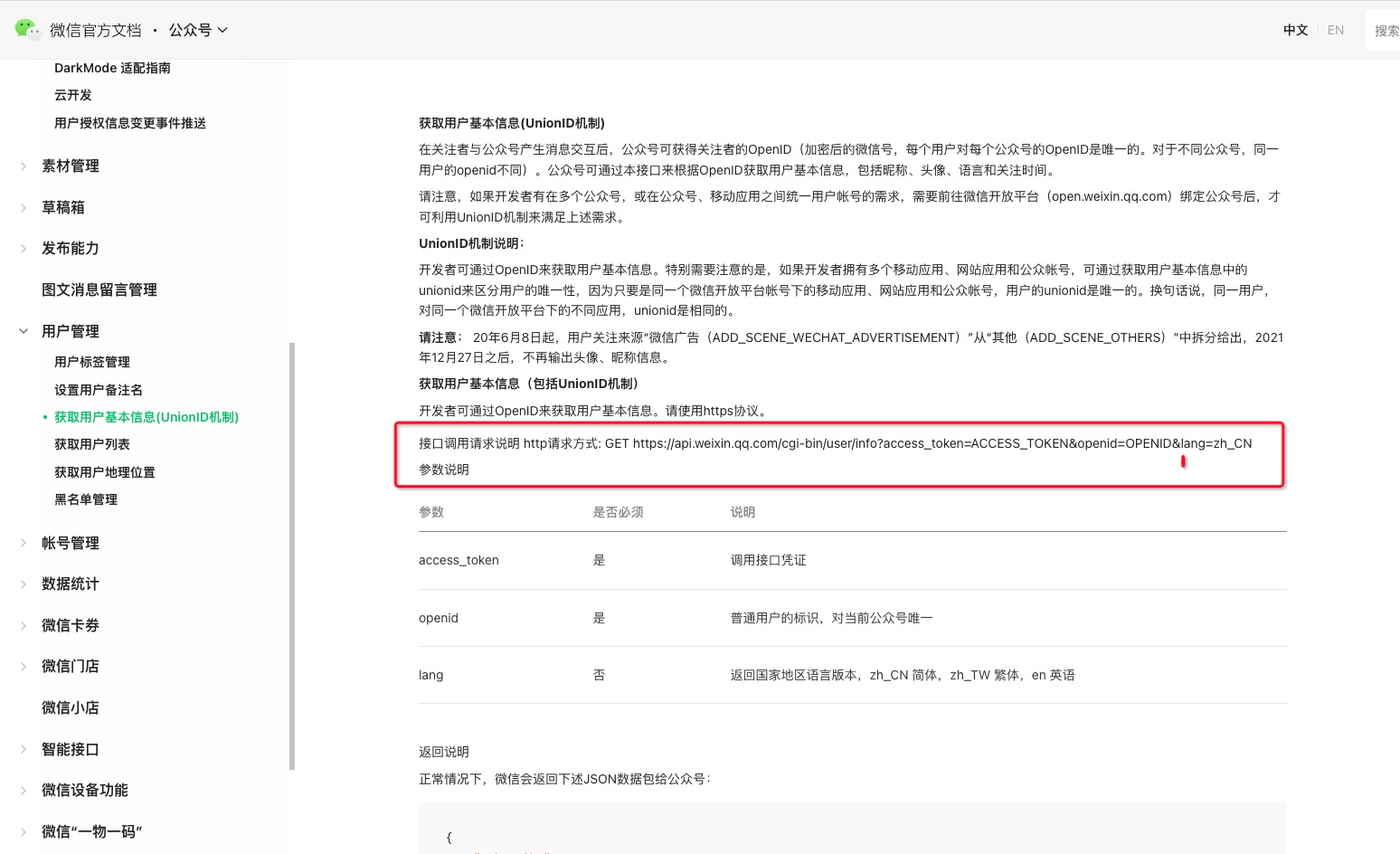Expand 微信门店 chevron
The width and height of the screenshot is (1400, 854).
coord(24,666)
